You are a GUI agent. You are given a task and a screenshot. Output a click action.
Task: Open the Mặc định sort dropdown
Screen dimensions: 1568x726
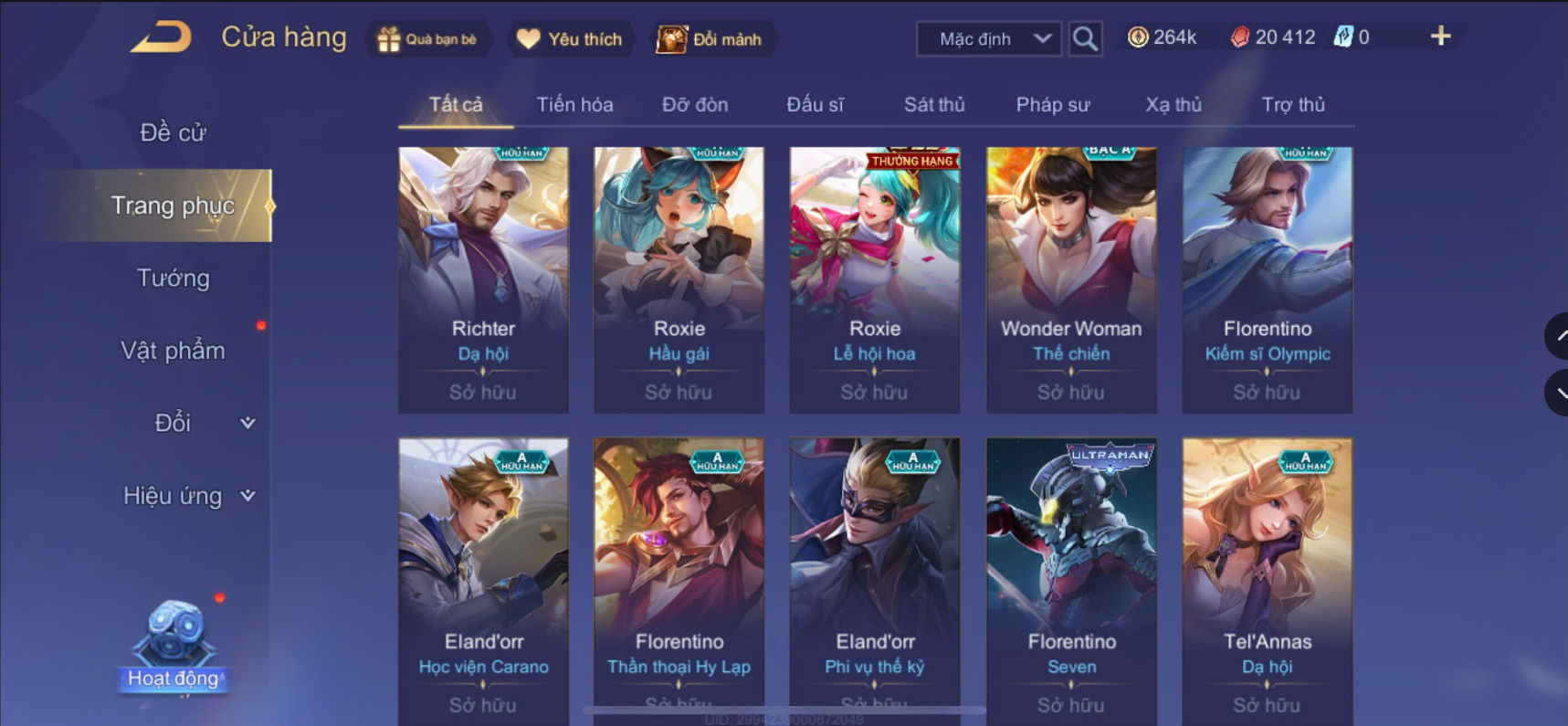tap(989, 38)
